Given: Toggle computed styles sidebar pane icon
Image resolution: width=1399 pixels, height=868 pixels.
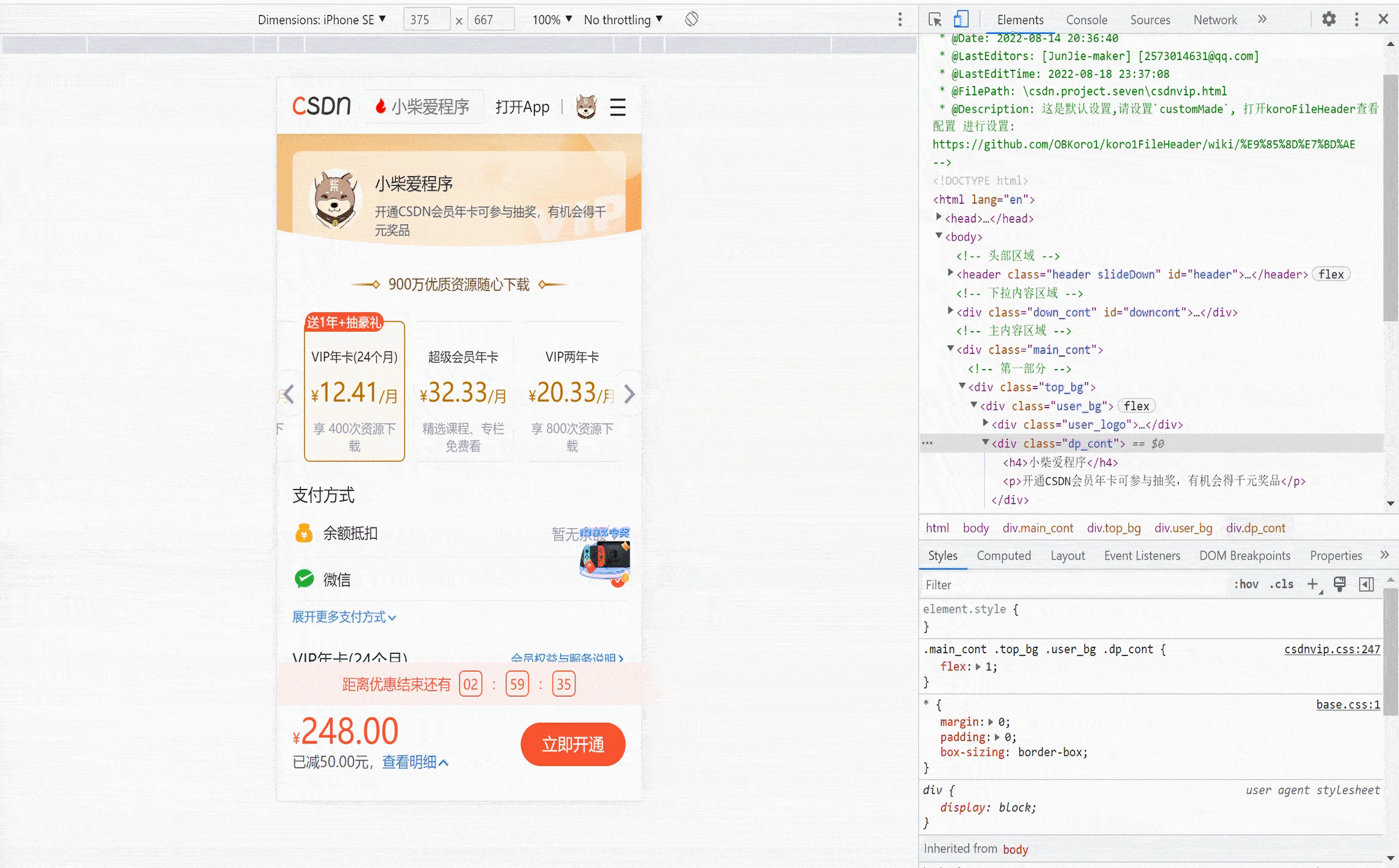Looking at the screenshot, I should [1366, 584].
